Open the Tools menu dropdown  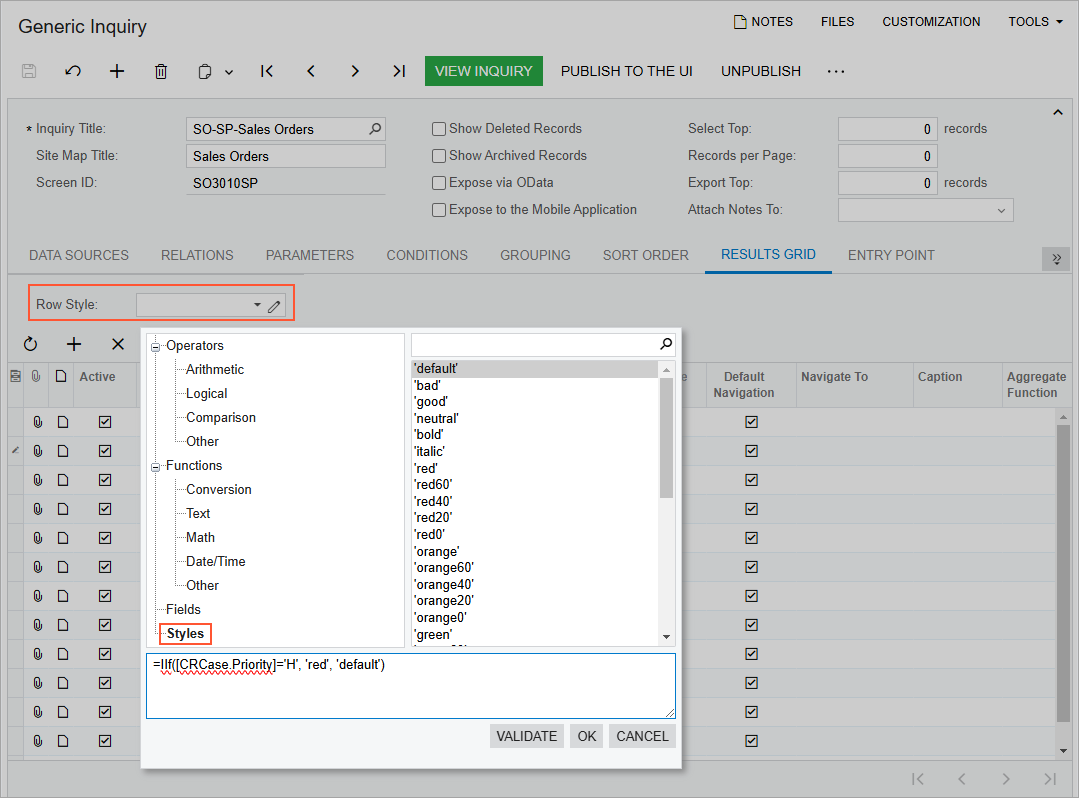click(x=1035, y=22)
